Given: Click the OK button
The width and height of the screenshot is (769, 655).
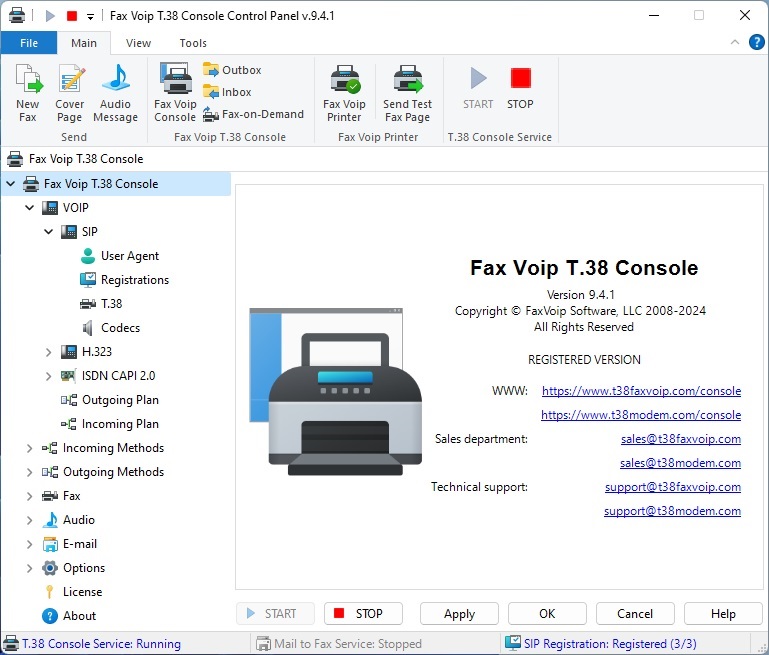Looking at the screenshot, I should tap(547, 614).
